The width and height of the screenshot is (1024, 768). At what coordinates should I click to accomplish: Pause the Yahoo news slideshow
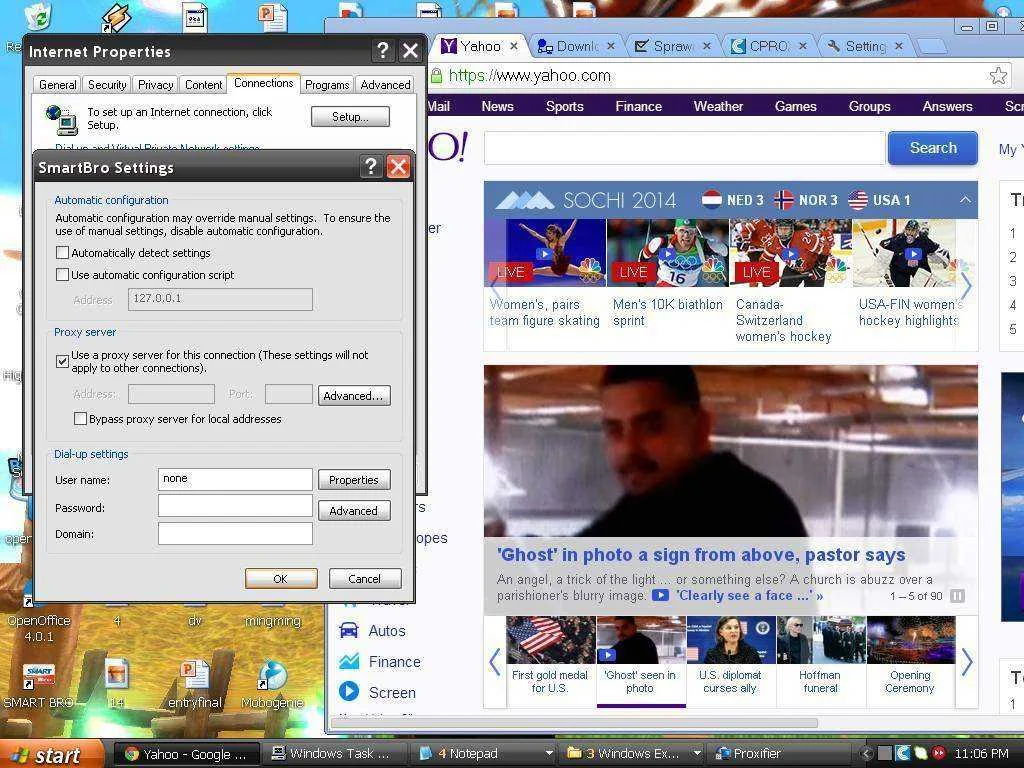957,596
